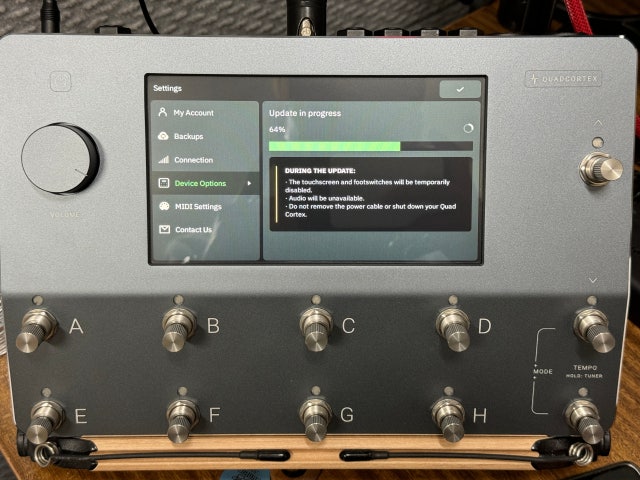Click the MIDI Settings connector icon
Viewport: 640px width, 480px height.
tap(164, 206)
